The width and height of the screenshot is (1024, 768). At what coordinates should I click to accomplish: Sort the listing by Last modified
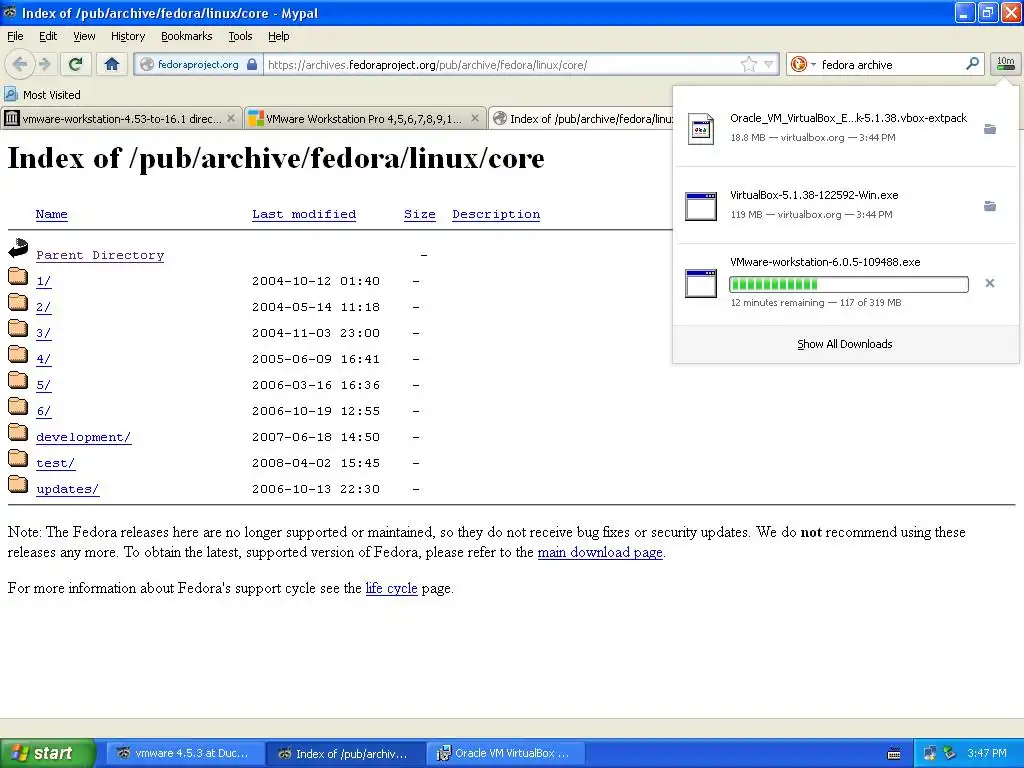(x=304, y=214)
